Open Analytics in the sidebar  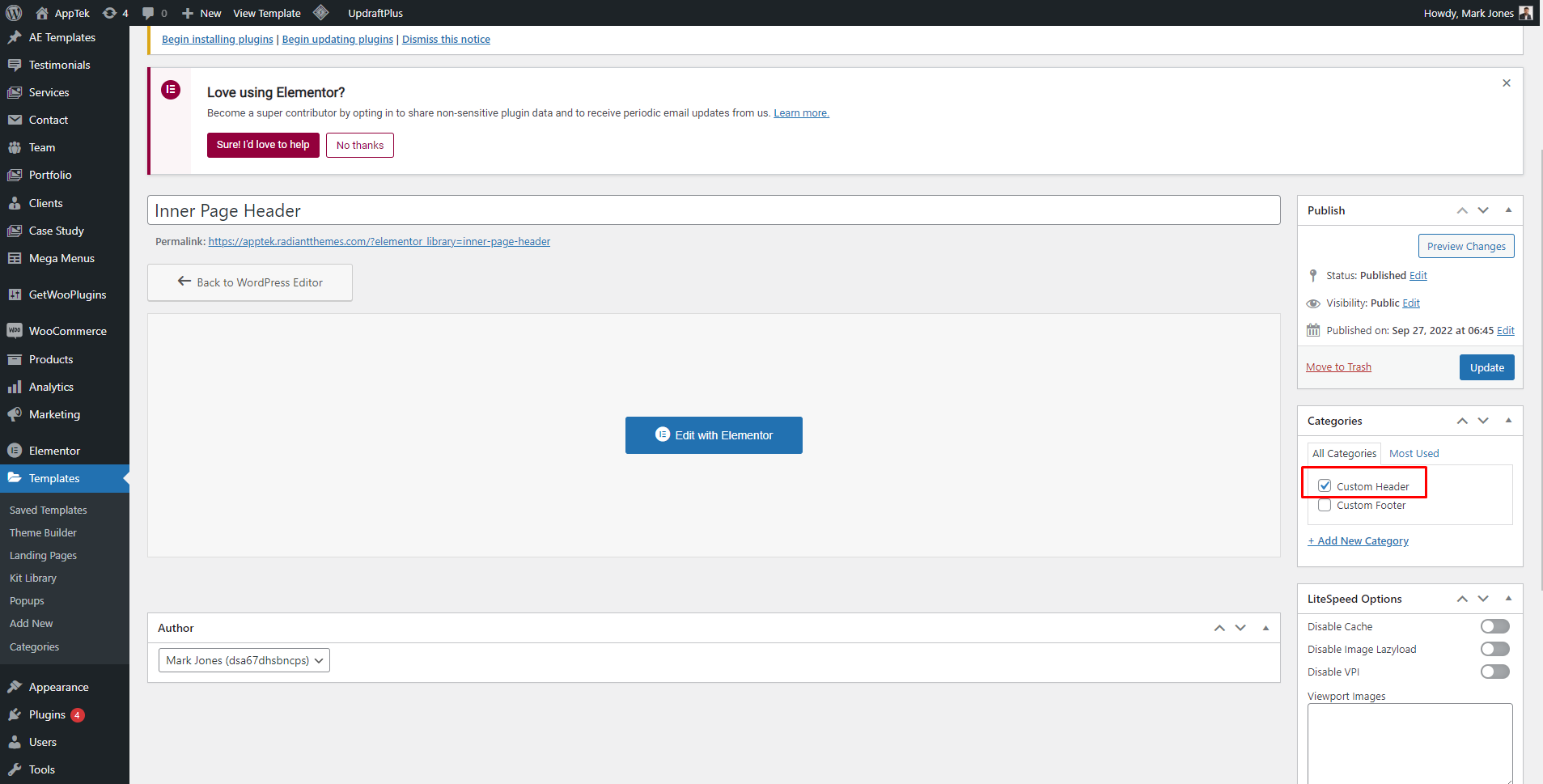coord(51,387)
